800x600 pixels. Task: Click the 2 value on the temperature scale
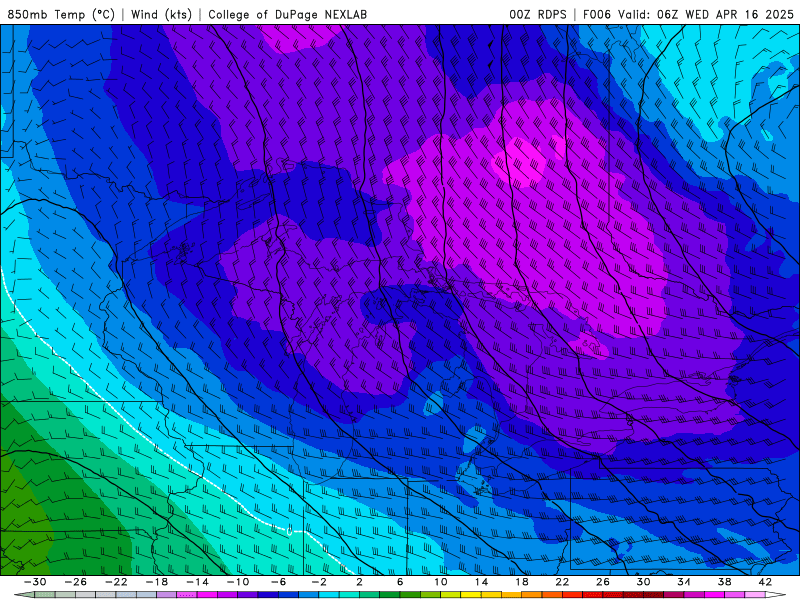click(x=360, y=582)
